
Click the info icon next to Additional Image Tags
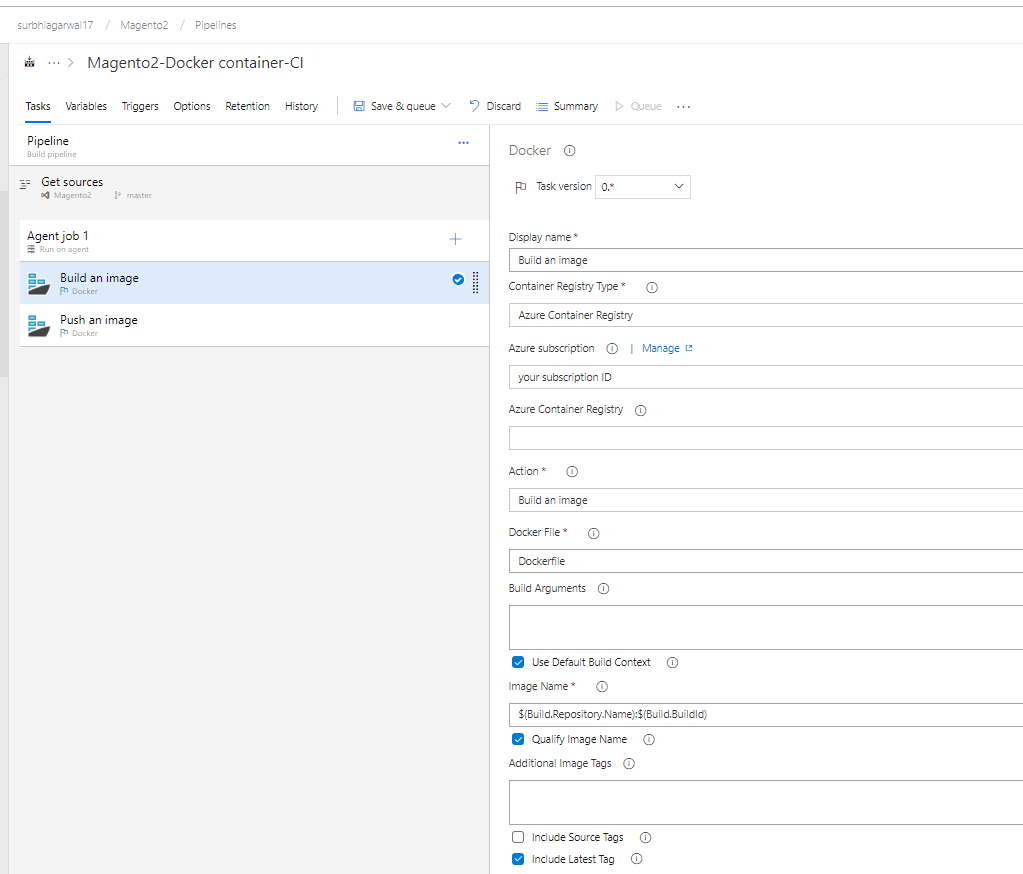point(628,763)
